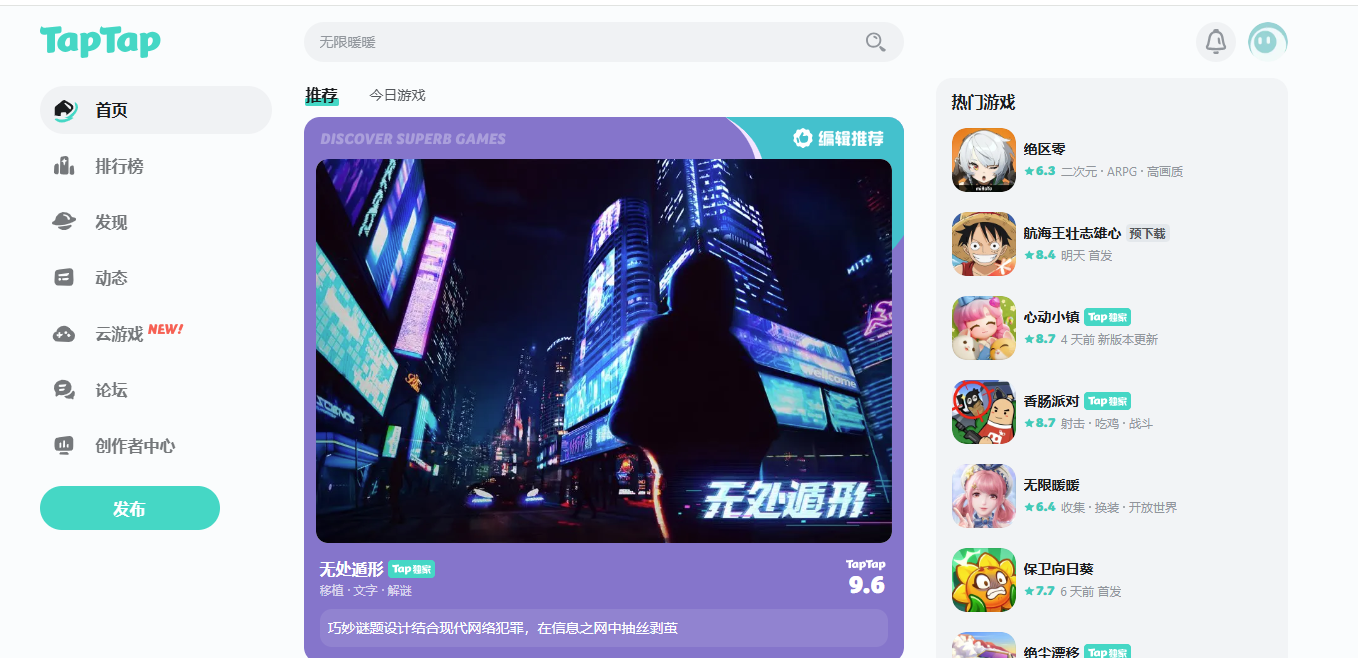Open the 保卫向日葵 title link

(1059, 569)
